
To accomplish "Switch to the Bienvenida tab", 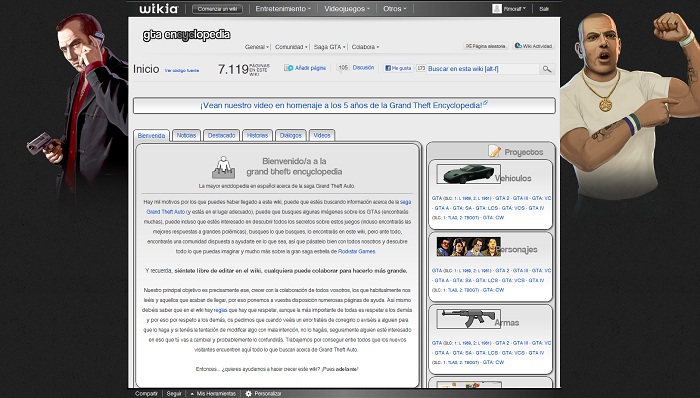I will 151,136.
